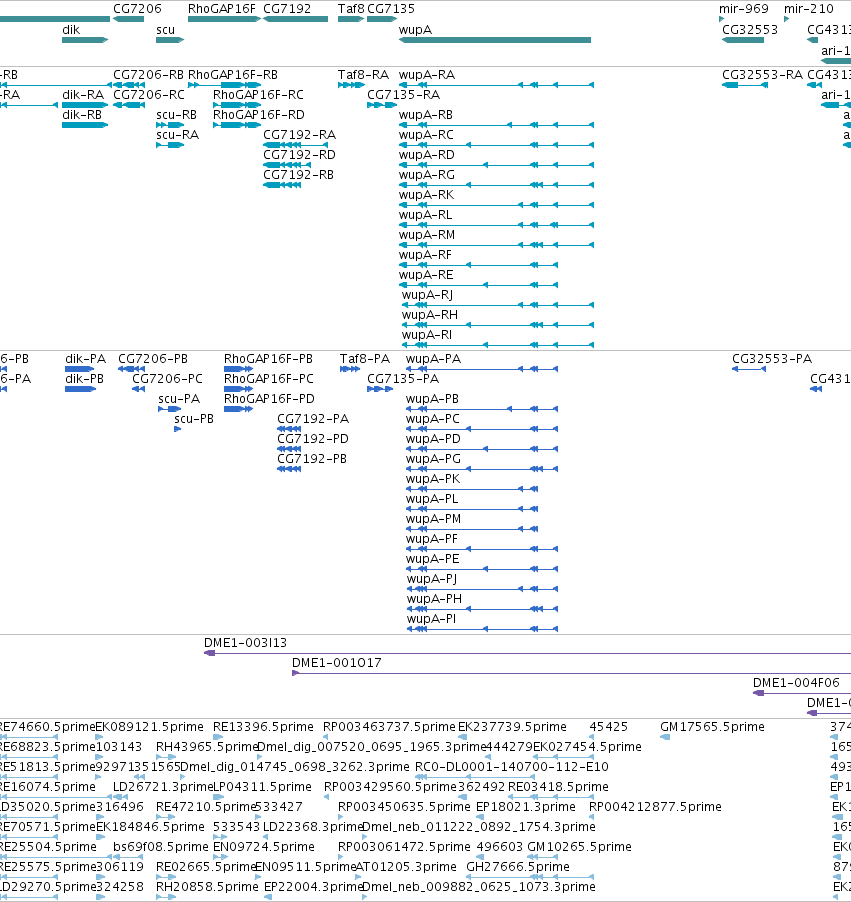Click the DME1-004F06 clone label
Viewport: 851px width, 902px height.
tap(796, 683)
